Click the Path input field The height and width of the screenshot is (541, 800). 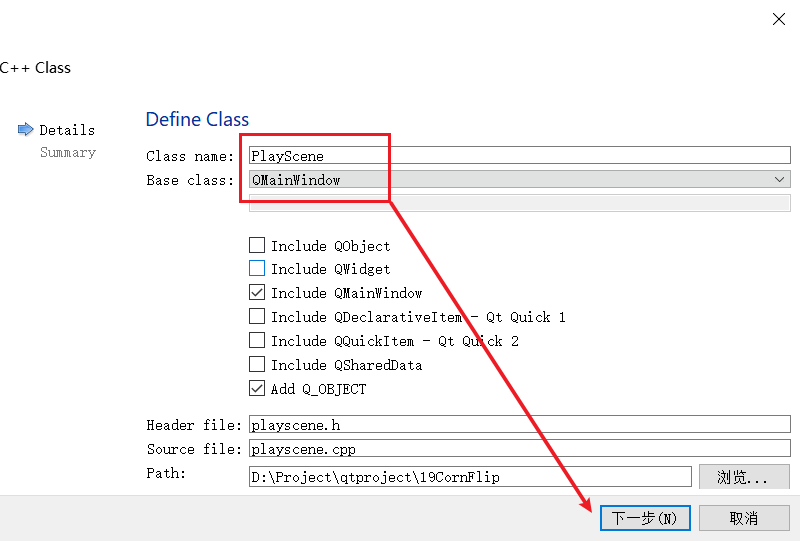pos(470,477)
